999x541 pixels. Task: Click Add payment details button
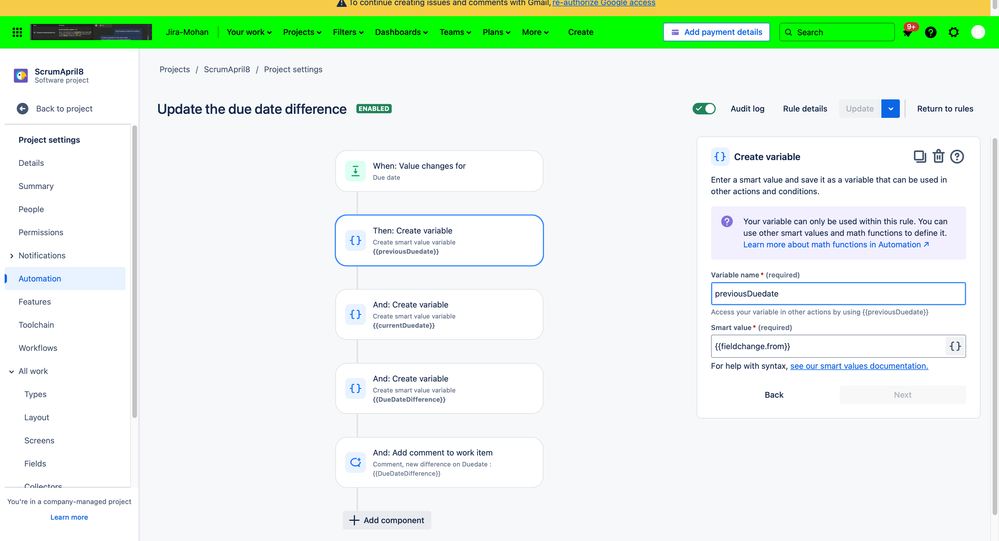[x=716, y=32]
